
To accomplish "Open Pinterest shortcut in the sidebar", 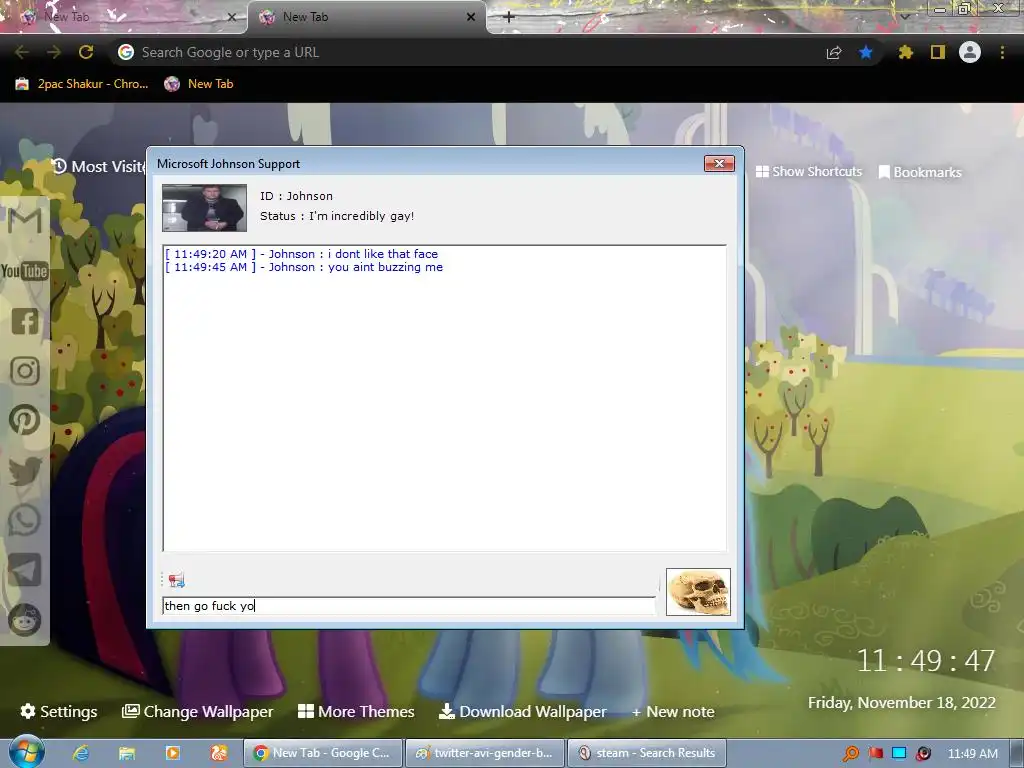I will tap(25, 420).
